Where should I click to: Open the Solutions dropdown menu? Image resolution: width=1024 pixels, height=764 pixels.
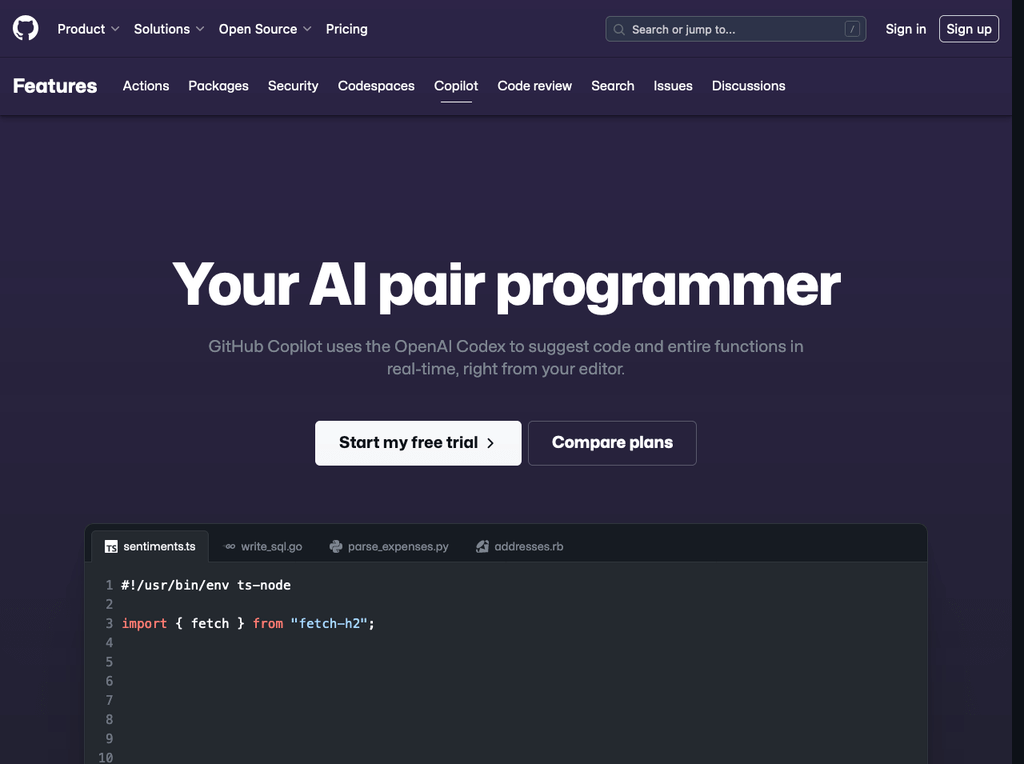click(169, 29)
